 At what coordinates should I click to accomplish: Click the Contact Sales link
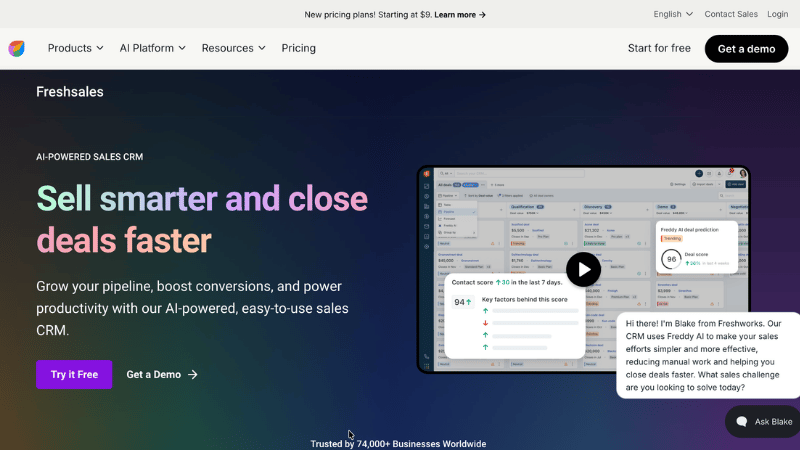(x=731, y=14)
